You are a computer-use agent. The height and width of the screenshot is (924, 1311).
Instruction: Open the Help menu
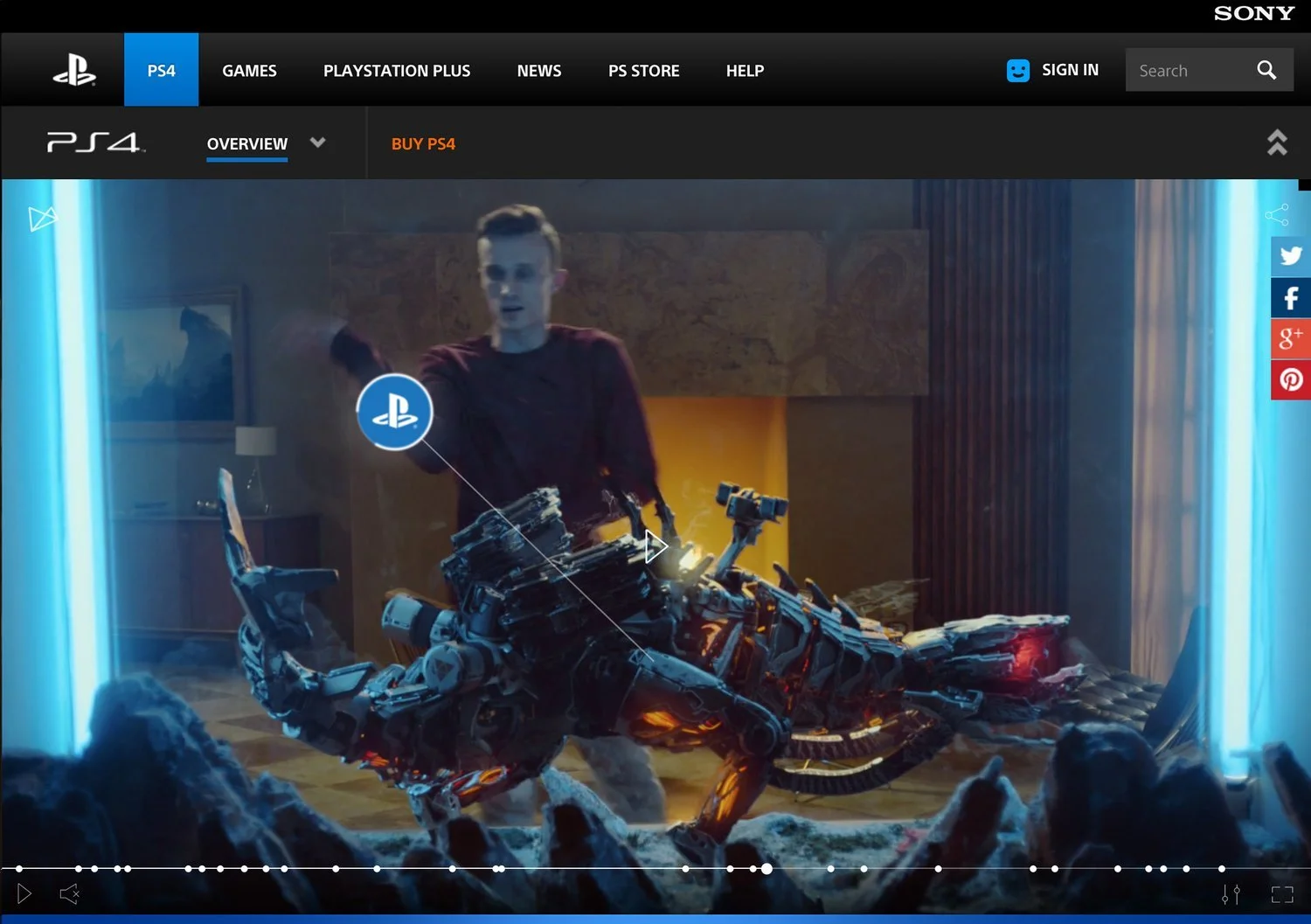click(746, 71)
